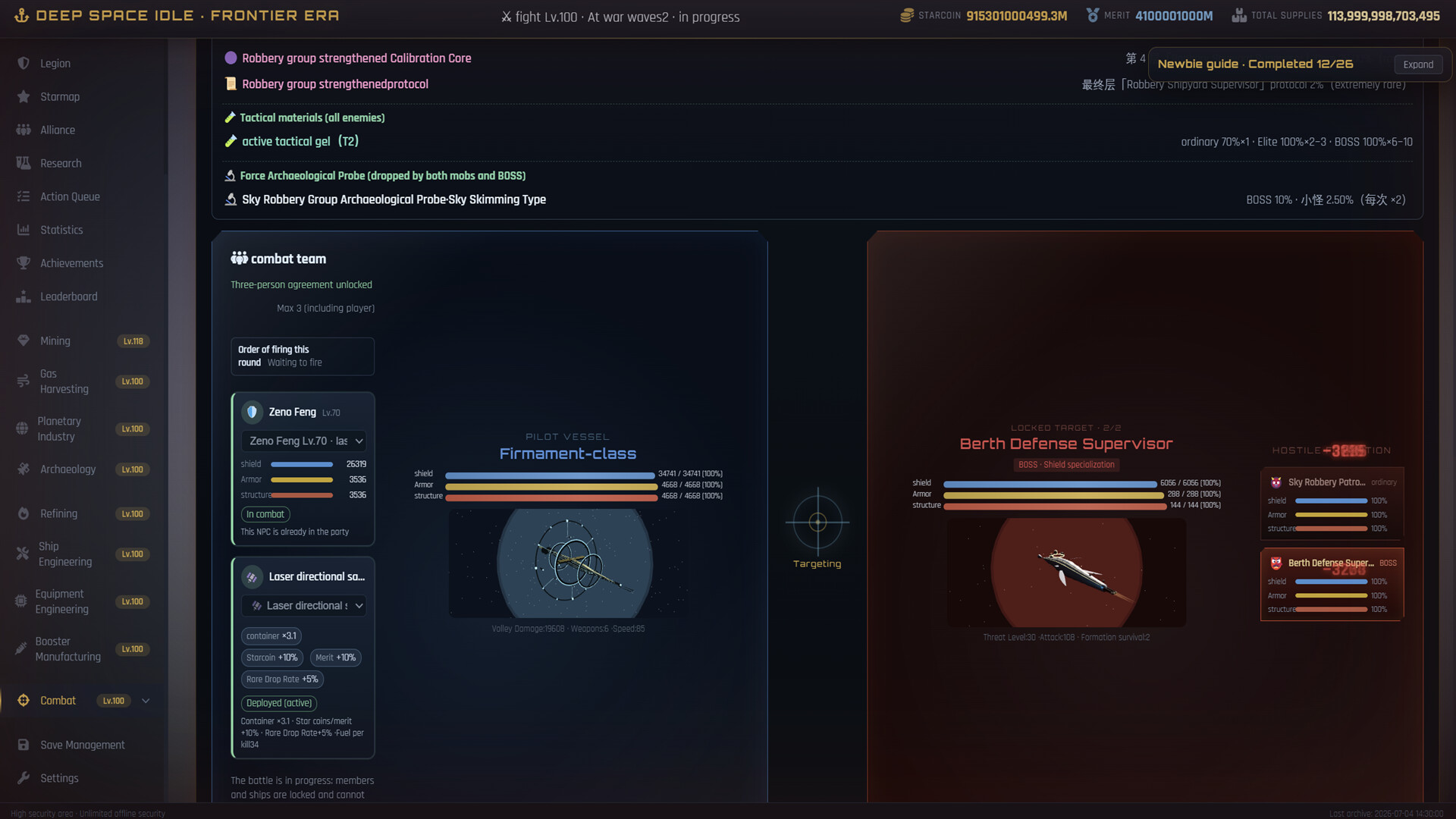This screenshot has width=1456, height=819.
Task: Click the Archaeology satellite icon
Action: click(x=24, y=469)
